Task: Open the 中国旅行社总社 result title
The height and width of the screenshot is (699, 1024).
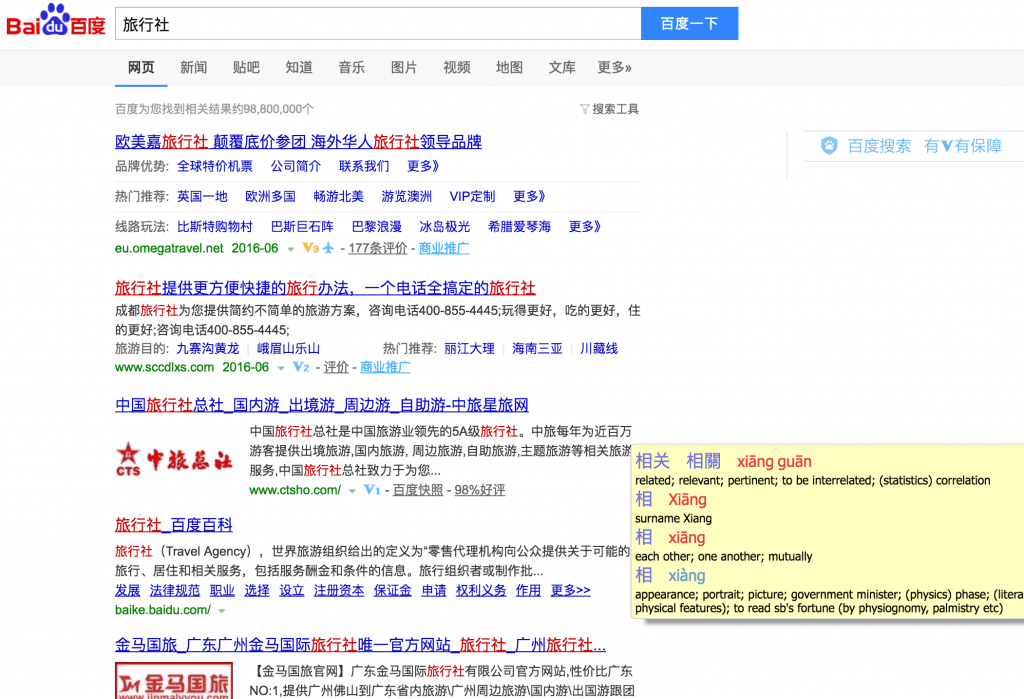Action: click(322, 405)
